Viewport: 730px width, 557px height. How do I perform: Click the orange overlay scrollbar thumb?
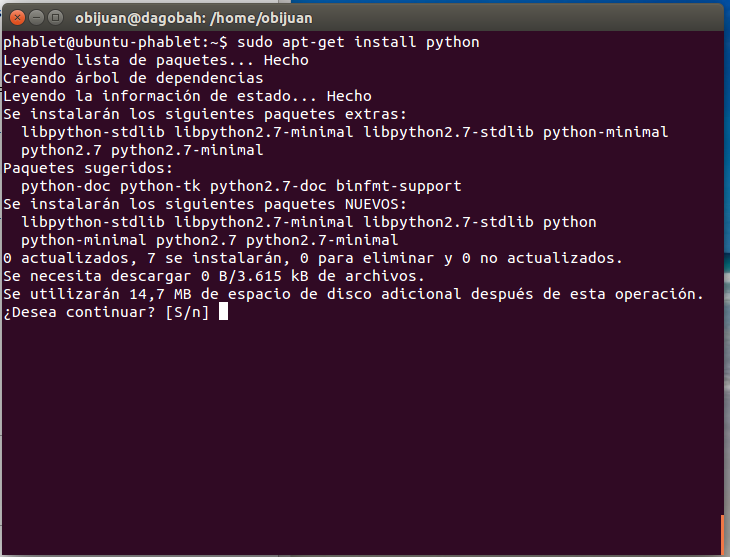click(x=721, y=534)
